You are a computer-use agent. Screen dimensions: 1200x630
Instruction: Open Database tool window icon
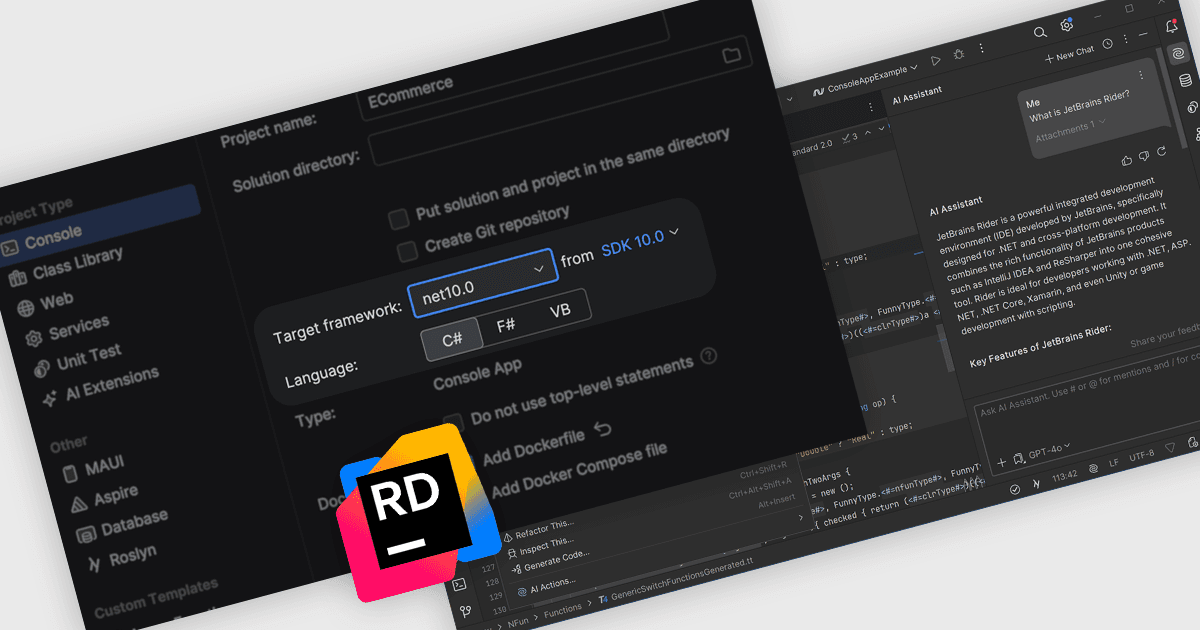pyautogui.click(x=1185, y=82)
